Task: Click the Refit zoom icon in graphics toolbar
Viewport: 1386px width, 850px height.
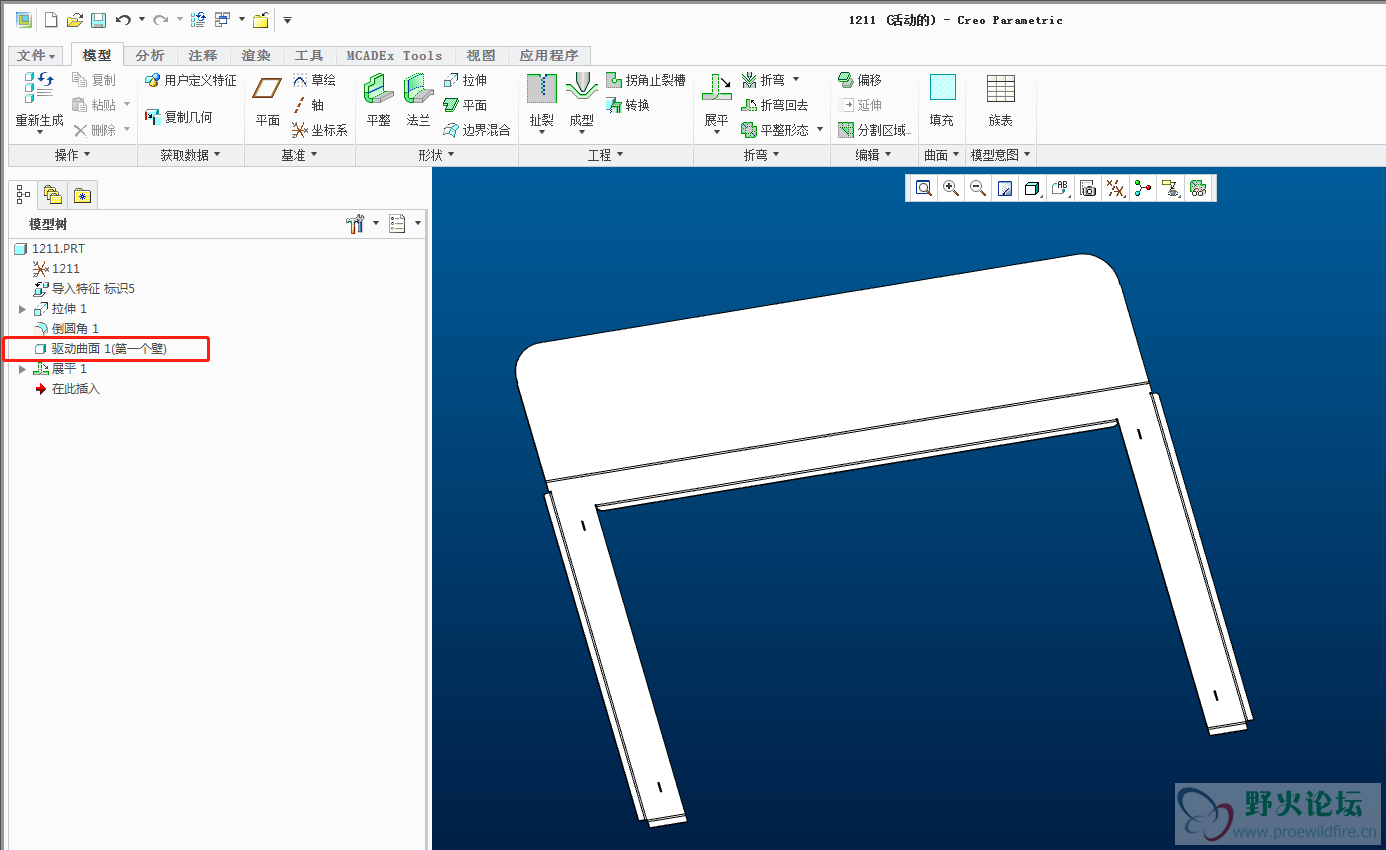Action: coord(924,188)
